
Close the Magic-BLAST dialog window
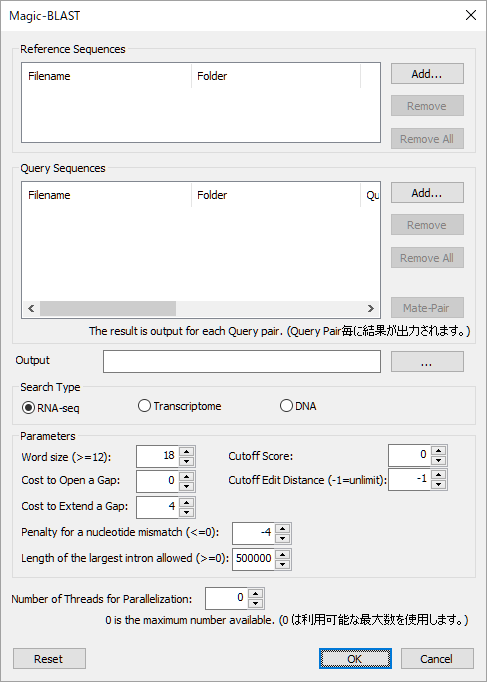[x=471, y=15]
